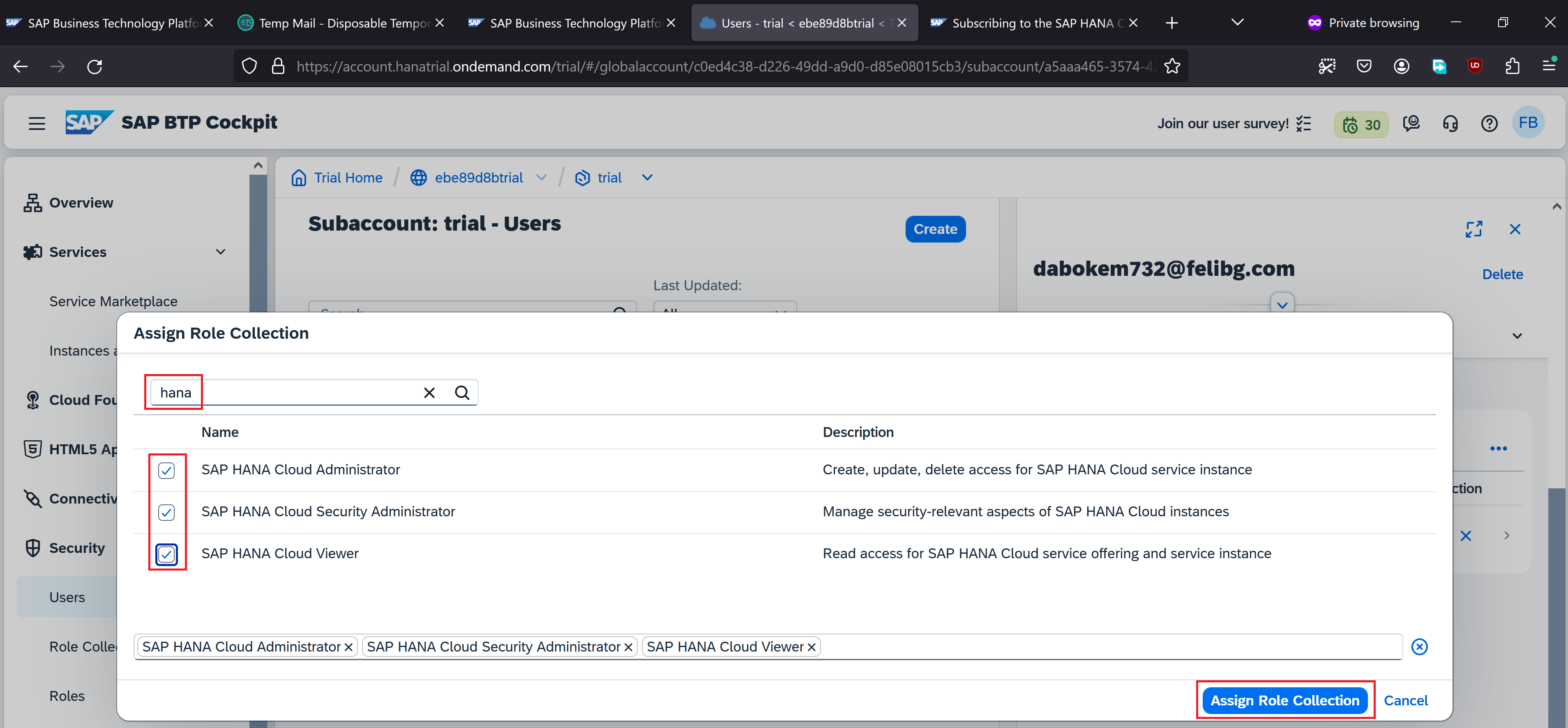Viewport: 1568px width, 728px height.
Task: Toggle SAP HANA Cloud Viewer checkbox
Action: click(x=166, y=554)
